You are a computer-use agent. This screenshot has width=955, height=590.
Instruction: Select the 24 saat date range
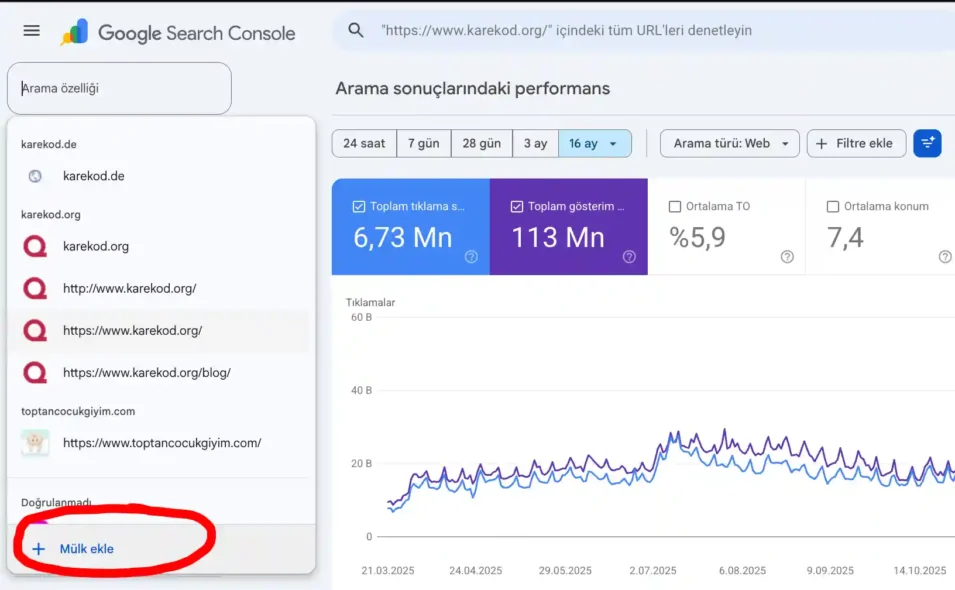point(364,144)
